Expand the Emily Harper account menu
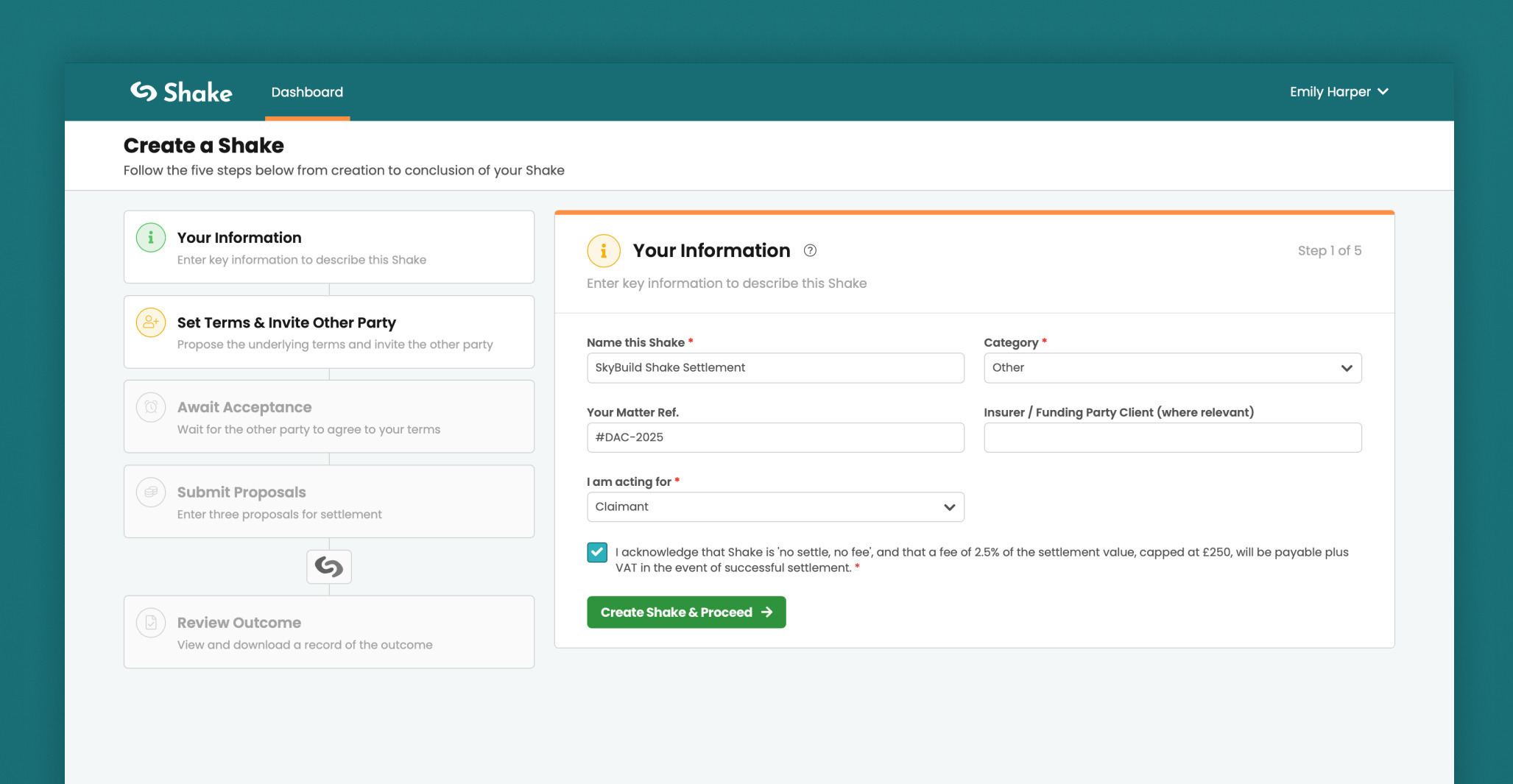This screenshot has width=1513, height=784. pyautogui.click(x=1339, y=91)
